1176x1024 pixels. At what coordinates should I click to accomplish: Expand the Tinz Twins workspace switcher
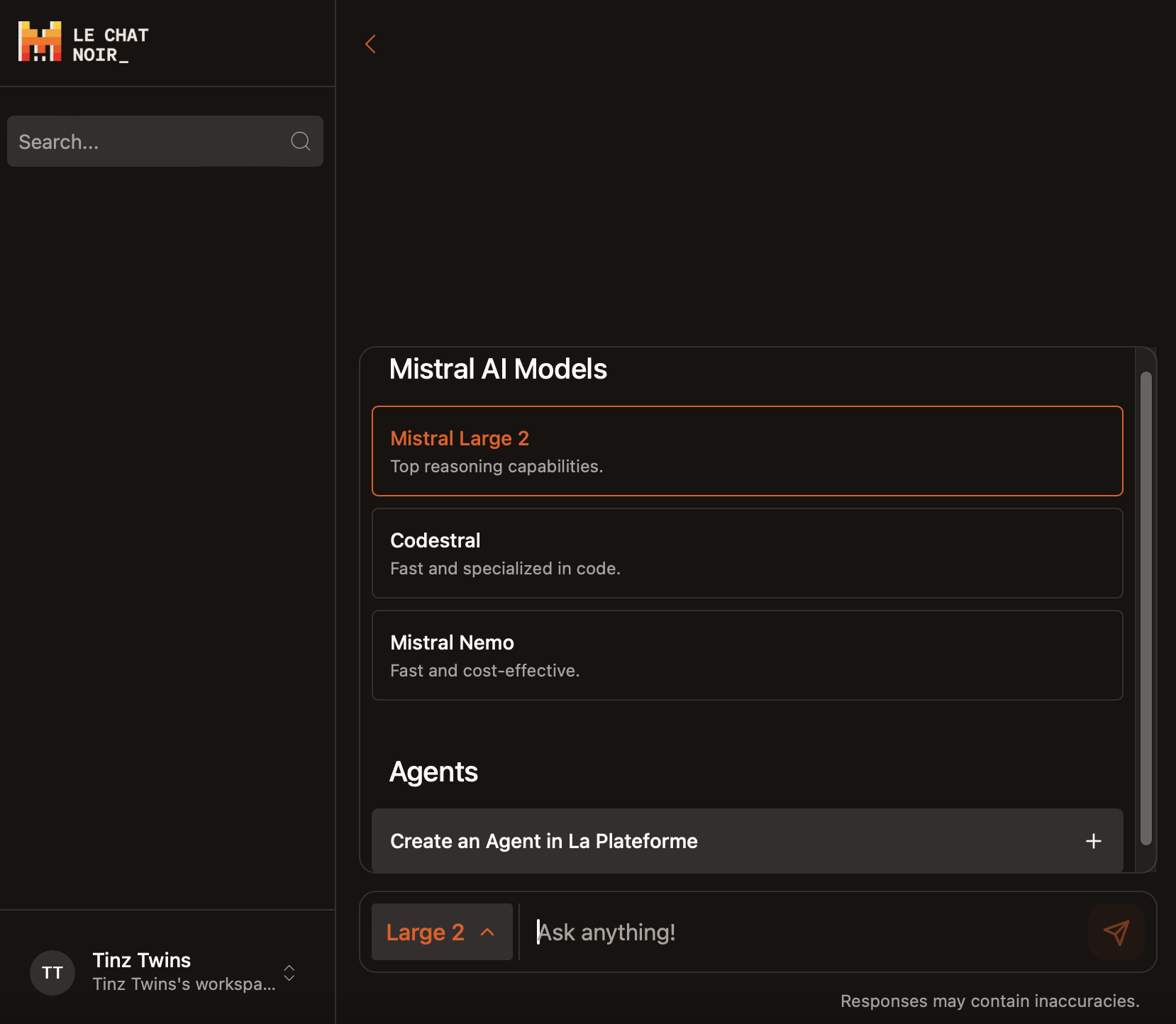(x=289, y=972)
